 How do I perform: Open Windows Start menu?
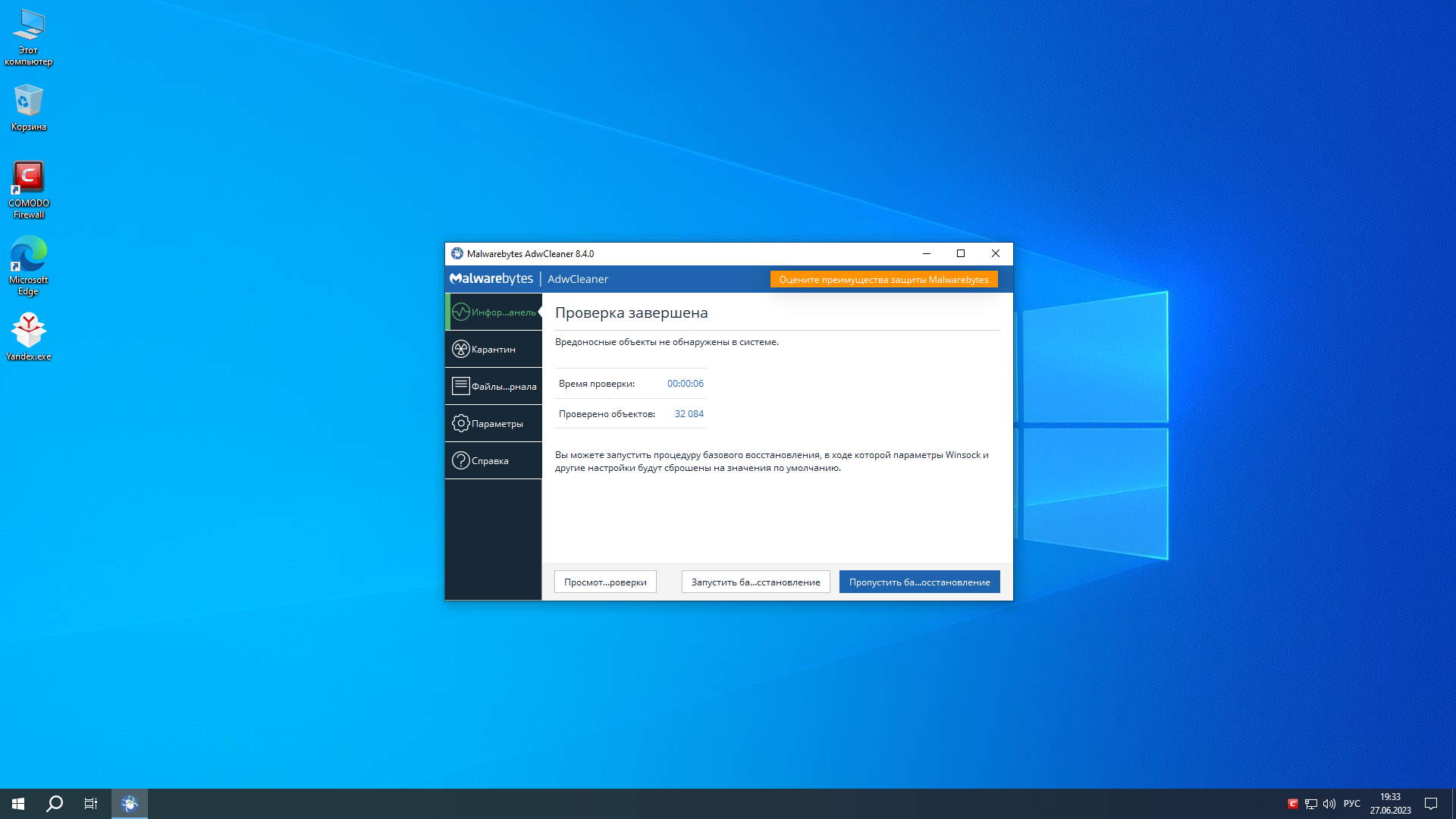18,803
